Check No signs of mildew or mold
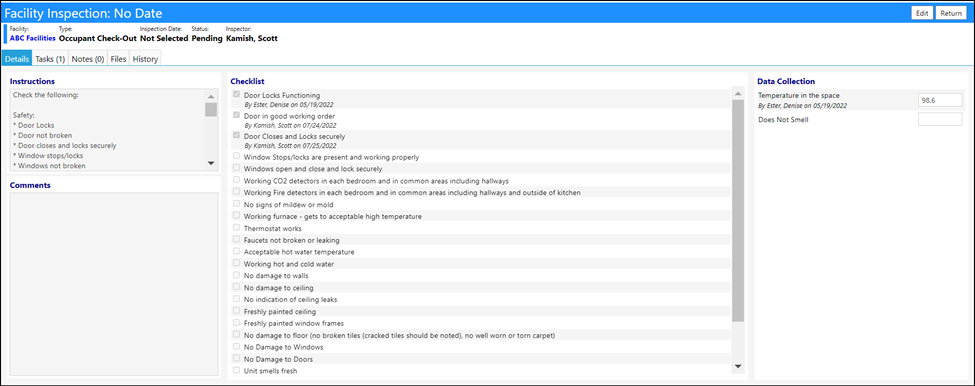 click(236, 204)
